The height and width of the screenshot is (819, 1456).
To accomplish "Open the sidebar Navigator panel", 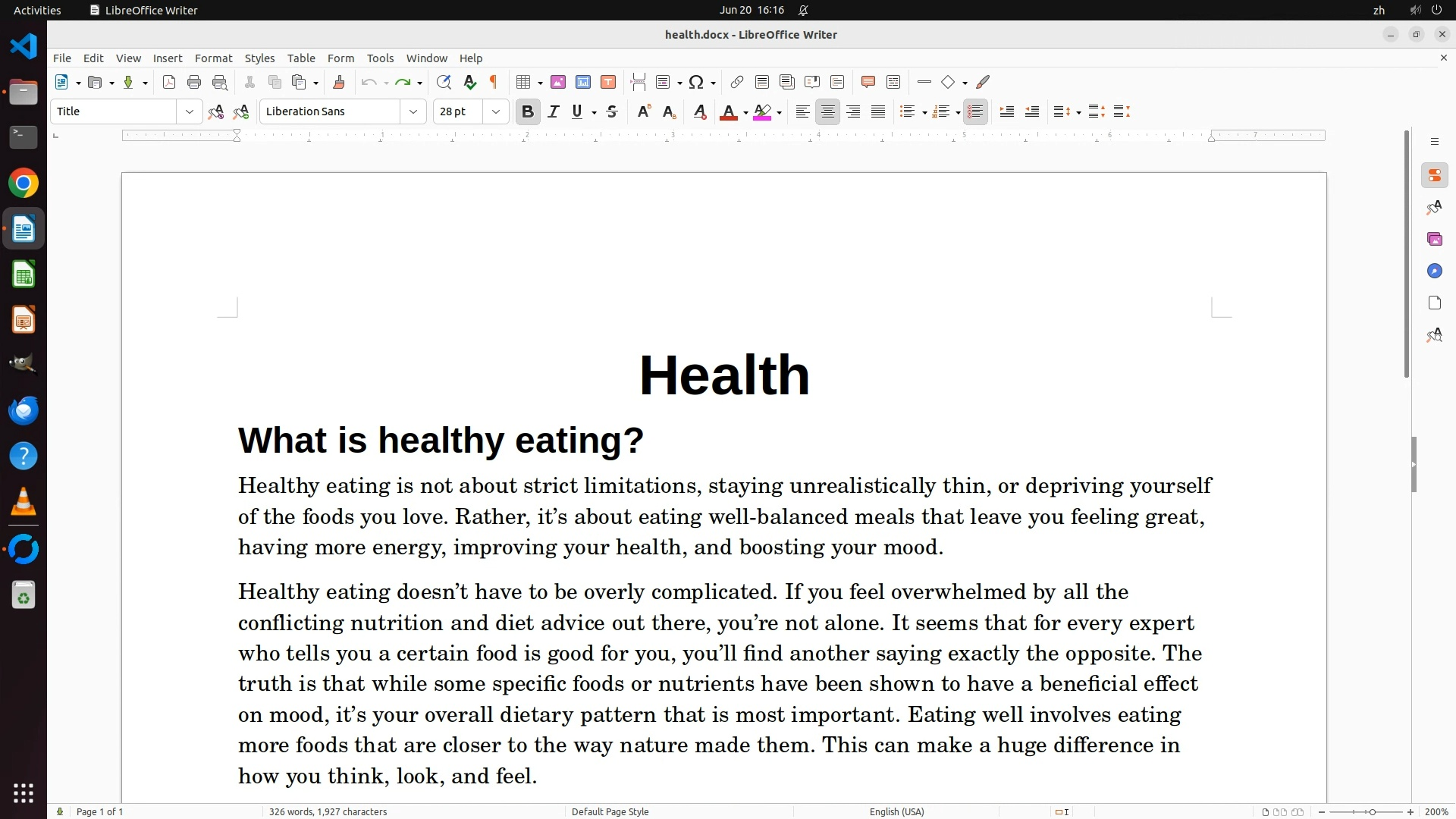I will tap(1434, 271).
